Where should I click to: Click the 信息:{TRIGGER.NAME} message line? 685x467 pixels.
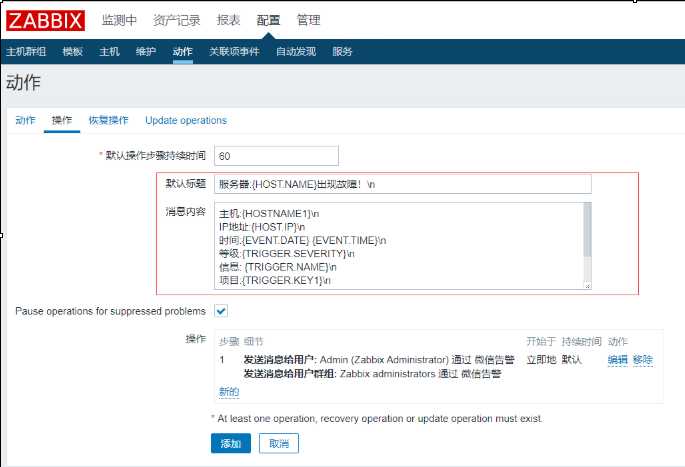(278, 267)
